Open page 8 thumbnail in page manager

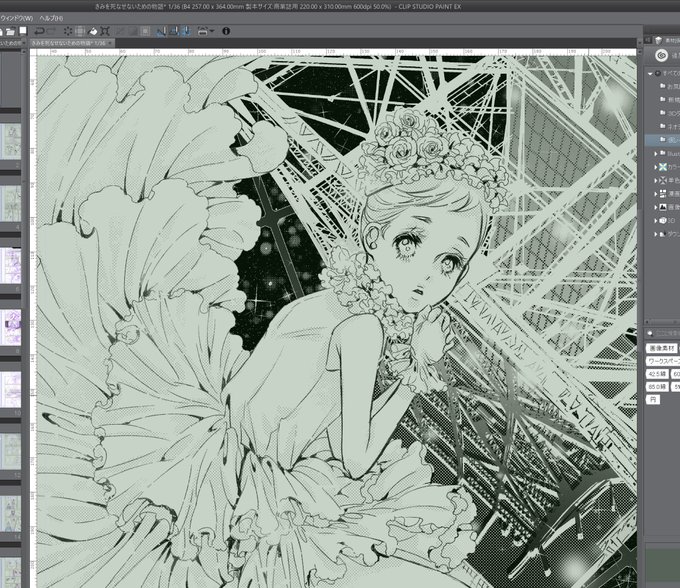pos(10,327)
